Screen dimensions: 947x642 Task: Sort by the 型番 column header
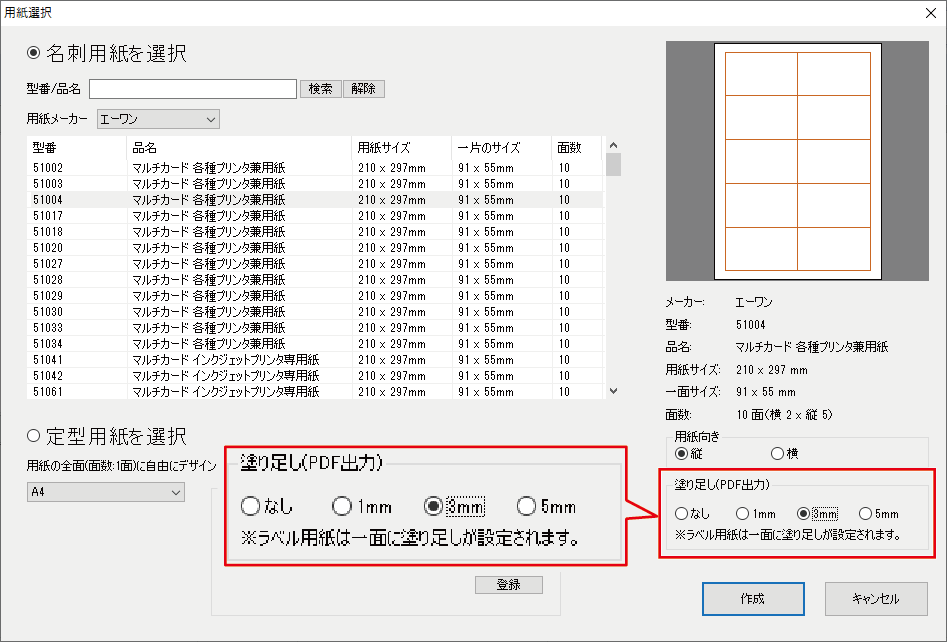(x=77, y=147)
